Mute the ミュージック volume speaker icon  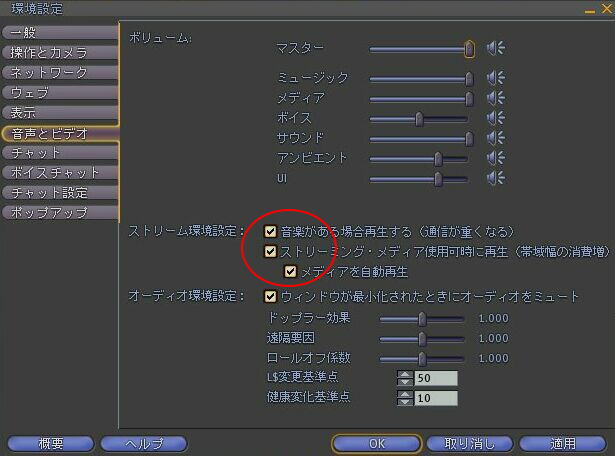coord(495,78)
